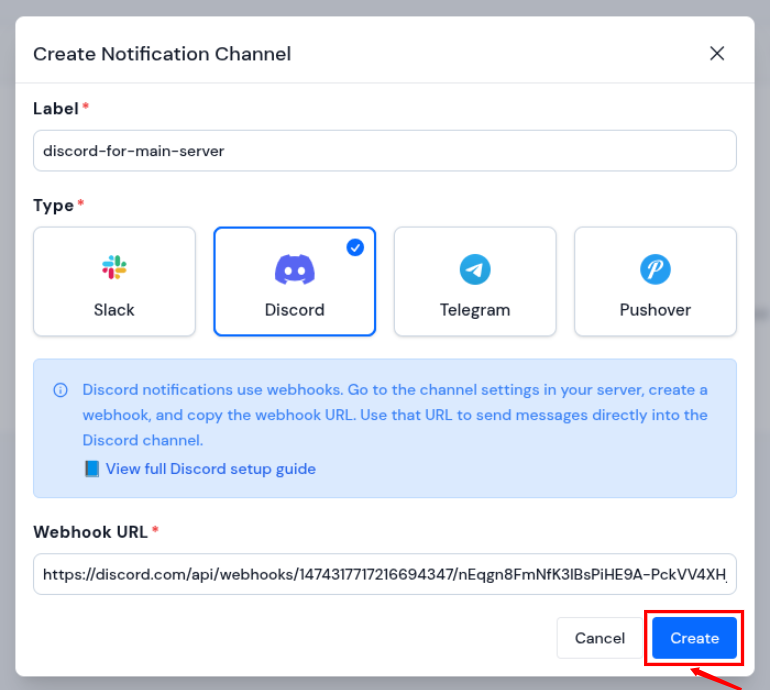Click the Slack logo icon
The width and height of the screenshot is (770, 690).
(x=114, y=268)
